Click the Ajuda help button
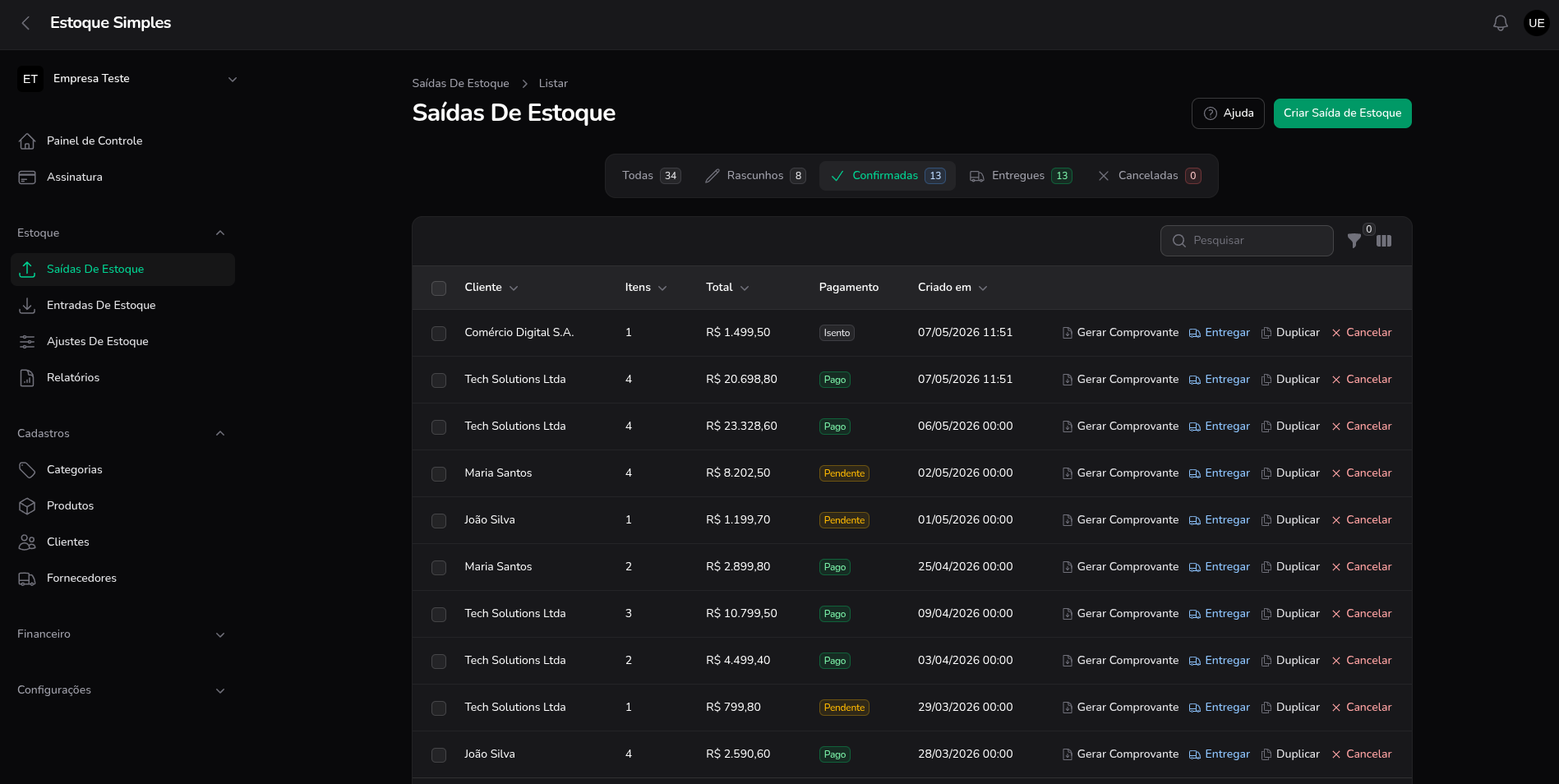The height and width of the screenshot is (784, 1559). (1228, 113)
